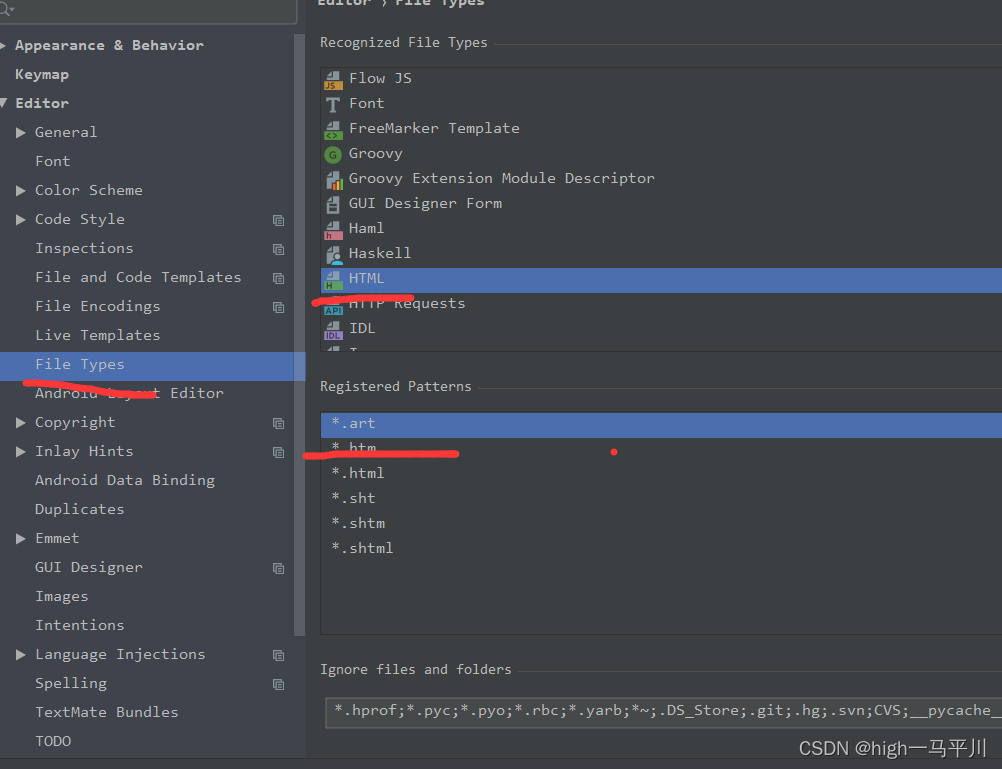The height and width of the screenshot is (769, 1002).
Task: Select the *.shtm registered pattern
Action: point(661,523)
